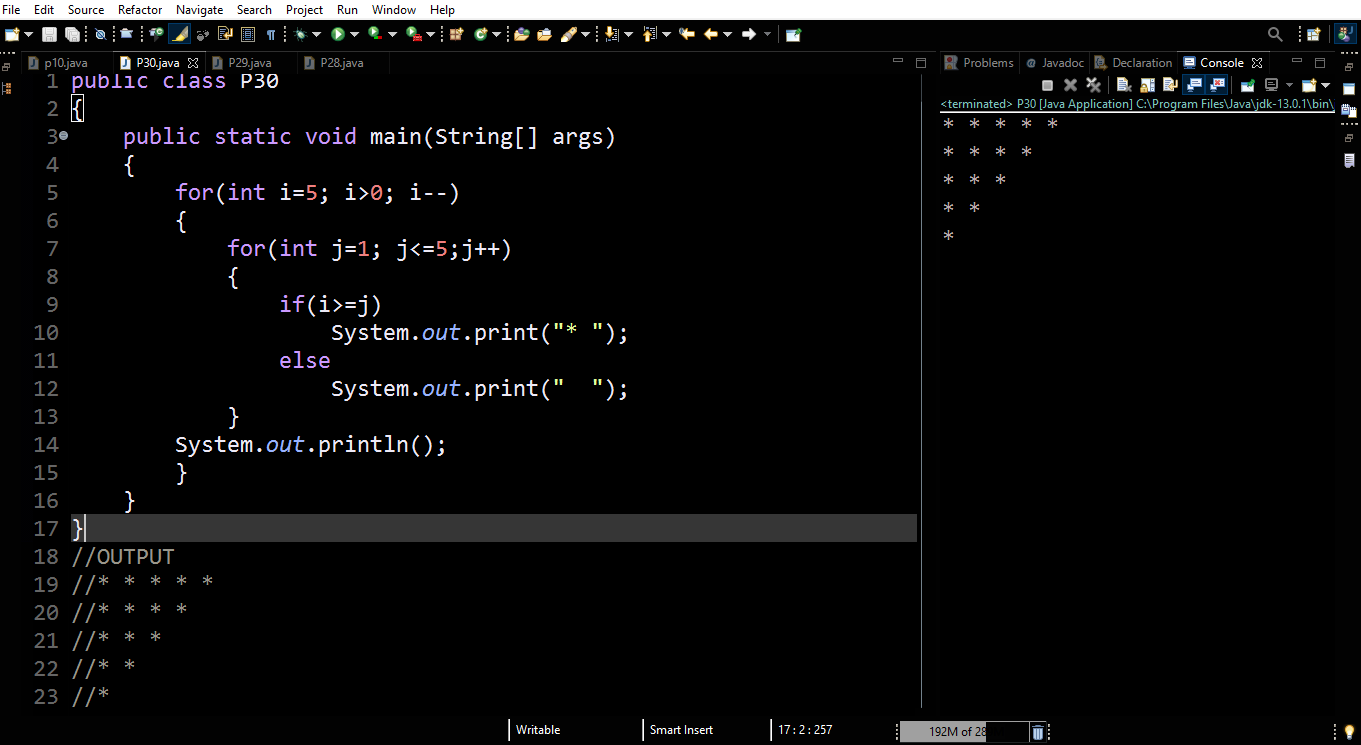Viewport: 1361px width, 745px height.
Task: Clear the Console output
Action: point(1123,84)
